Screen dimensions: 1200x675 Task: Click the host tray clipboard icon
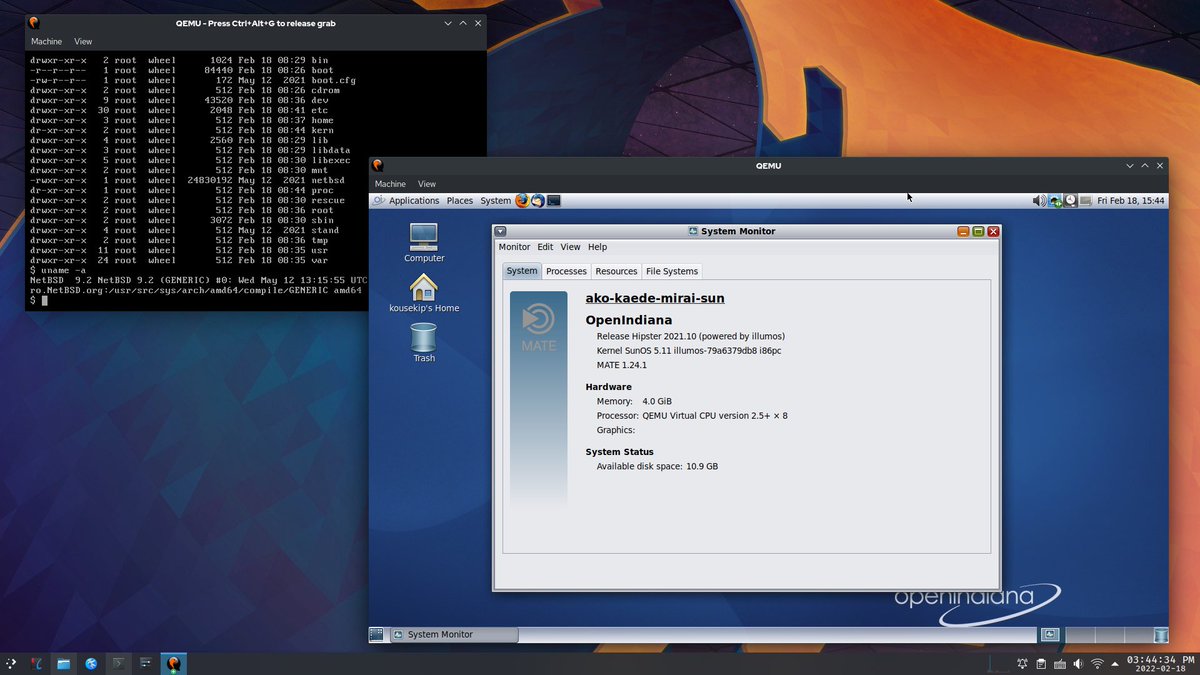(1041, 663)
